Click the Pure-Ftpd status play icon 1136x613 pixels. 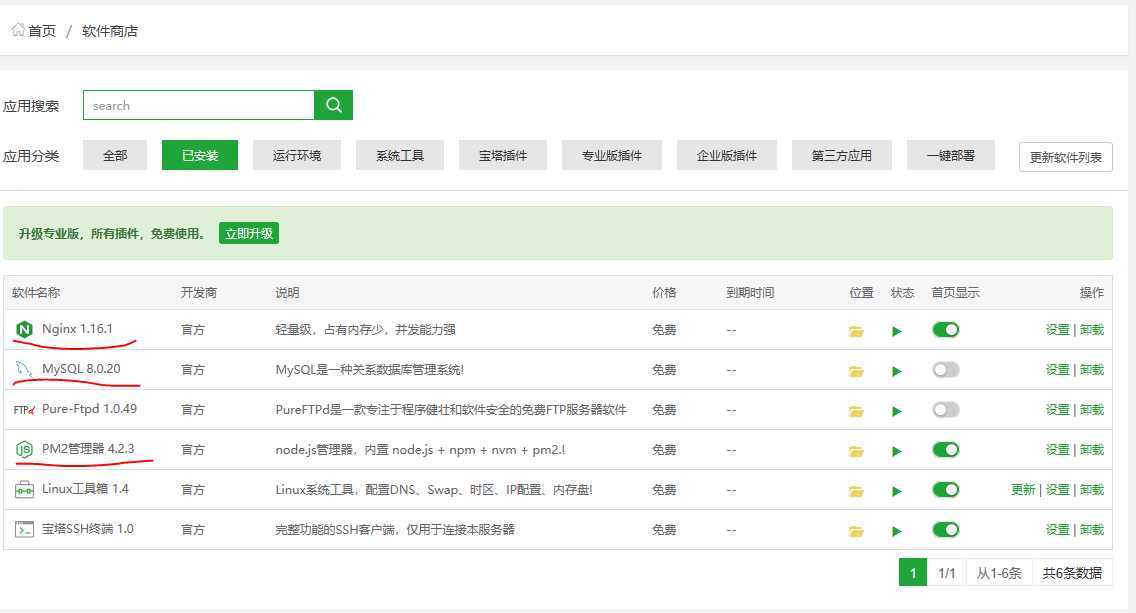[897, 411]
